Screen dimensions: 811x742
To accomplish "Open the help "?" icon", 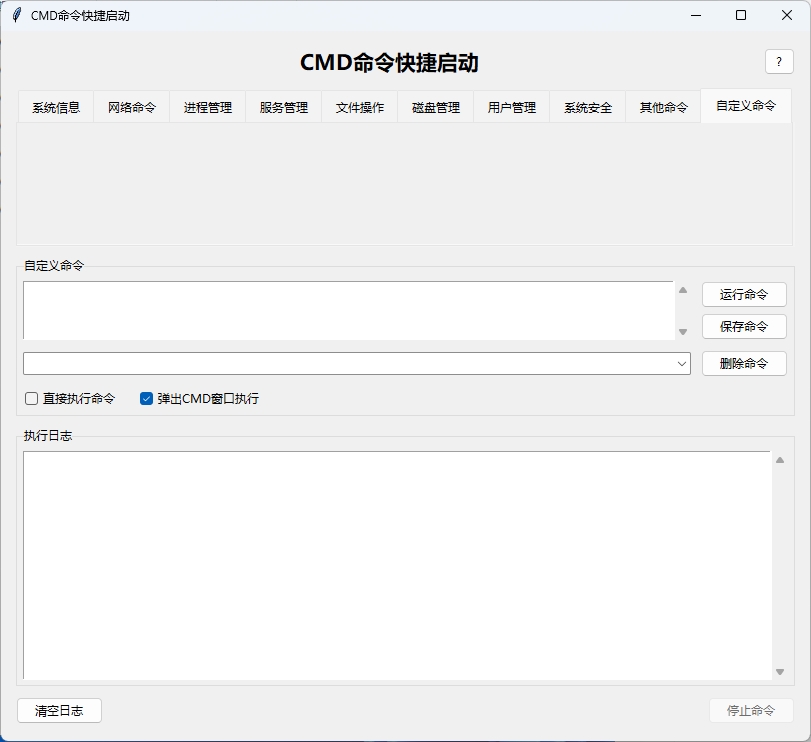I will (x=779, y=62).
